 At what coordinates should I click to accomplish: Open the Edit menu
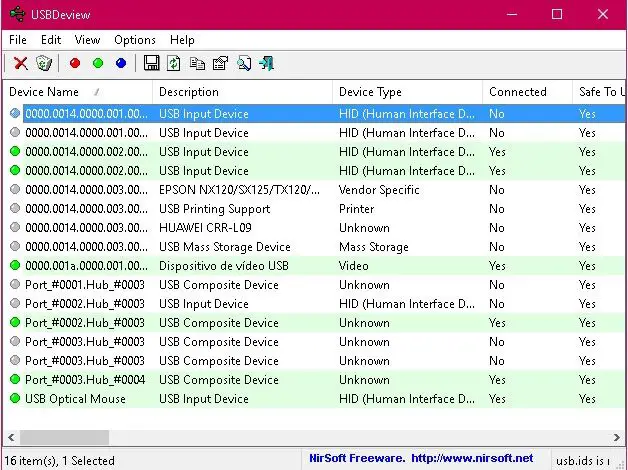(51, 40)
